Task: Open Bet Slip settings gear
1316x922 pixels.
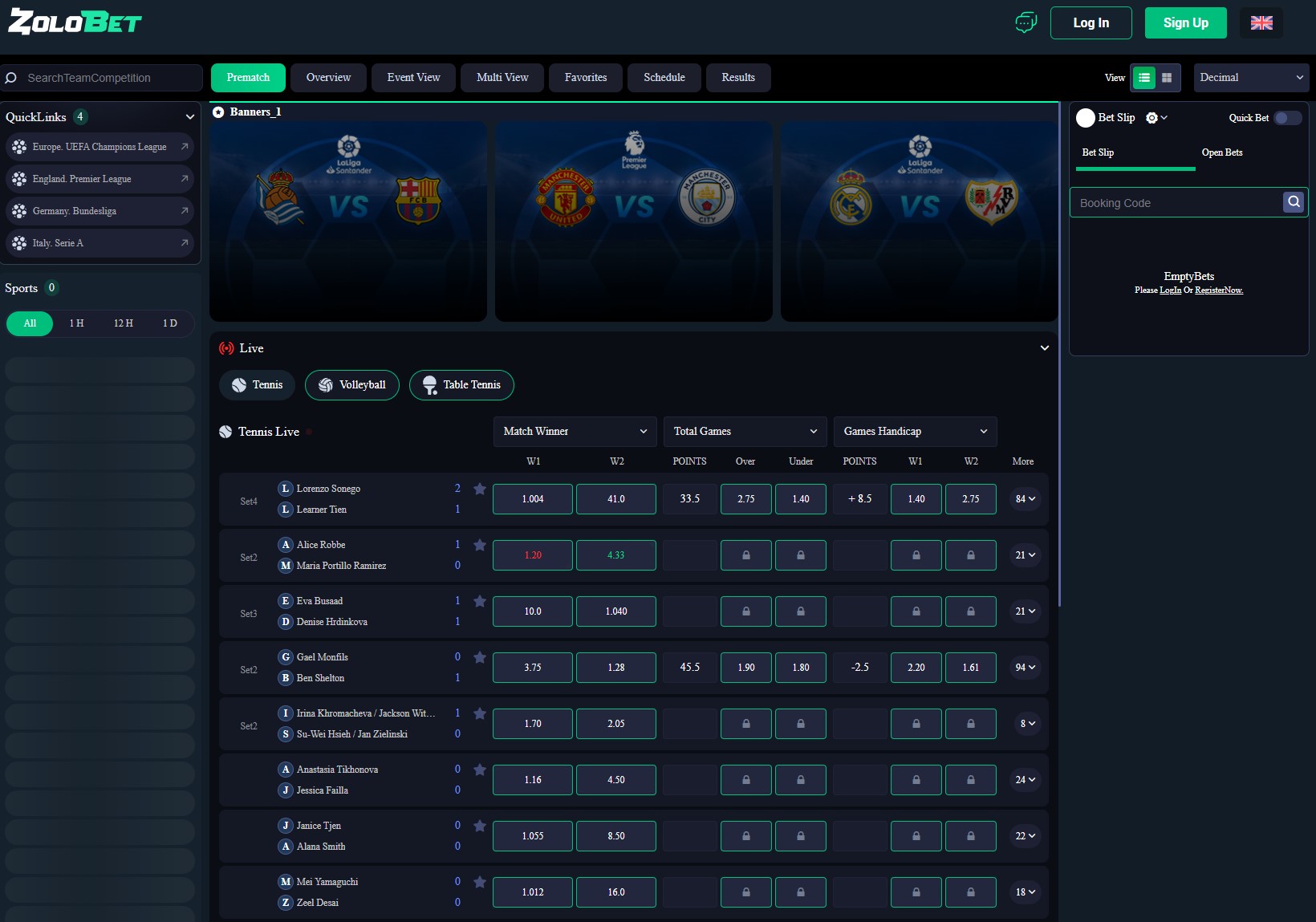Action: click(x=1151, y=117)
